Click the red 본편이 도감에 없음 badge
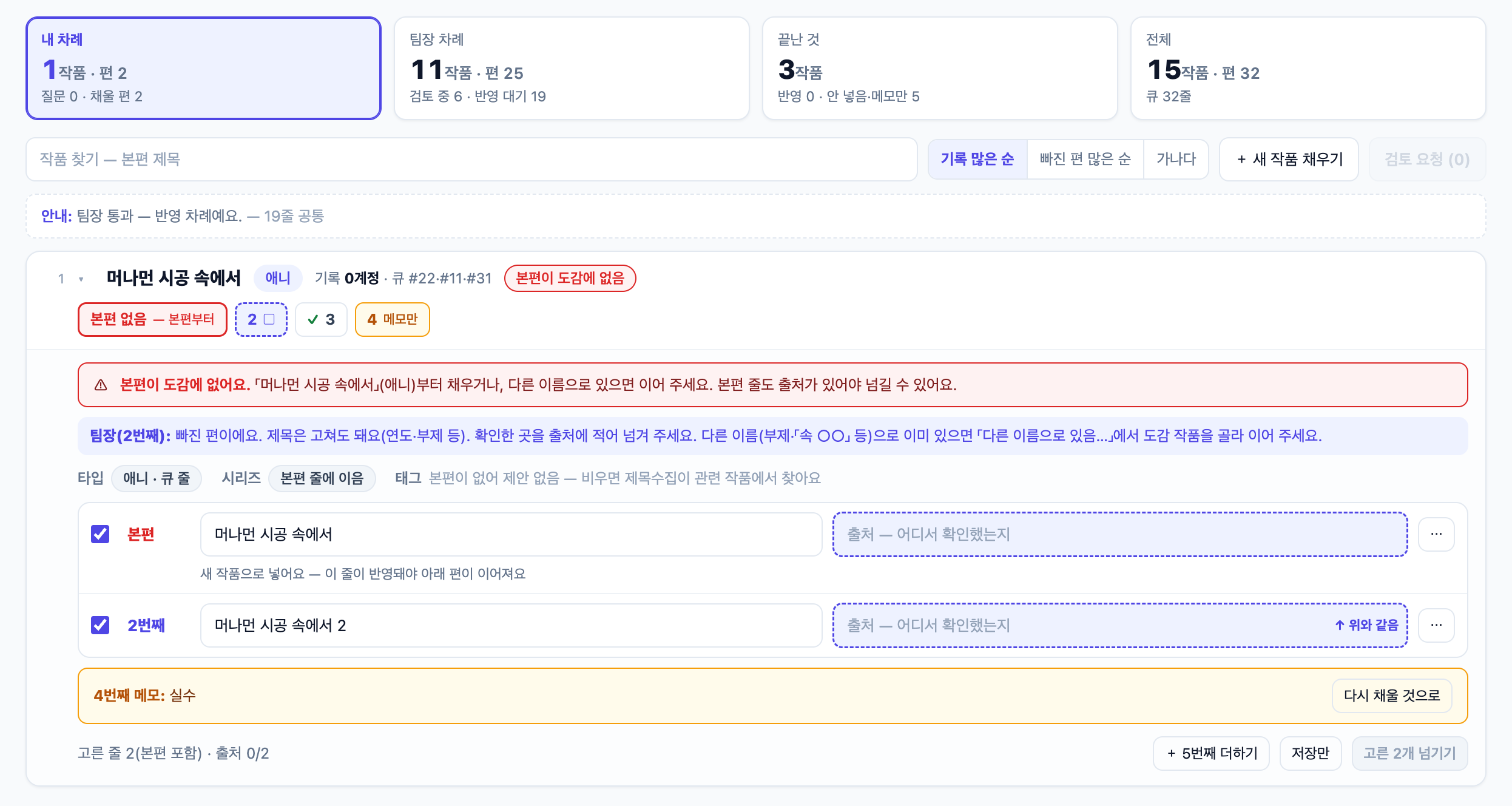1512x806 pixels. coord(570,278)
